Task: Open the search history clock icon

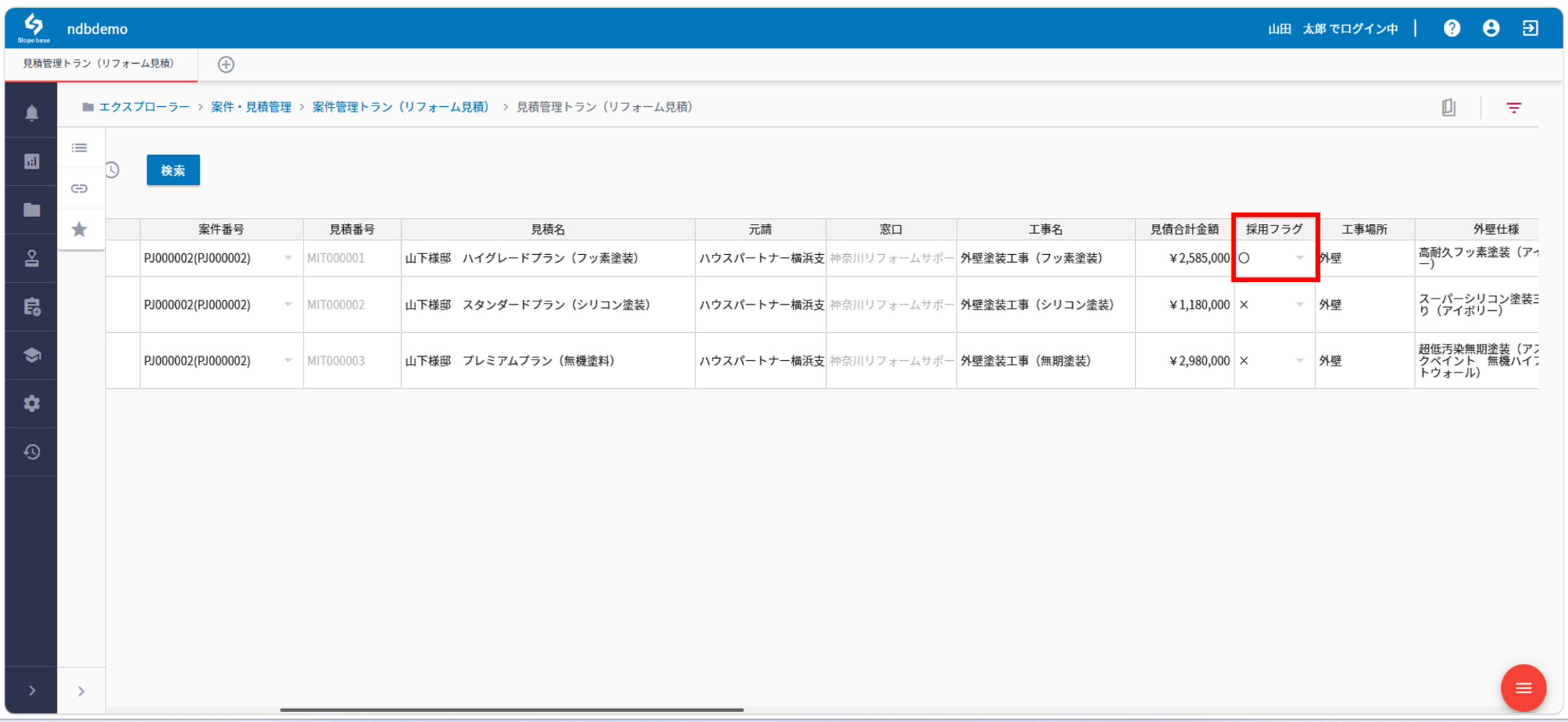Action: [113, 170]
